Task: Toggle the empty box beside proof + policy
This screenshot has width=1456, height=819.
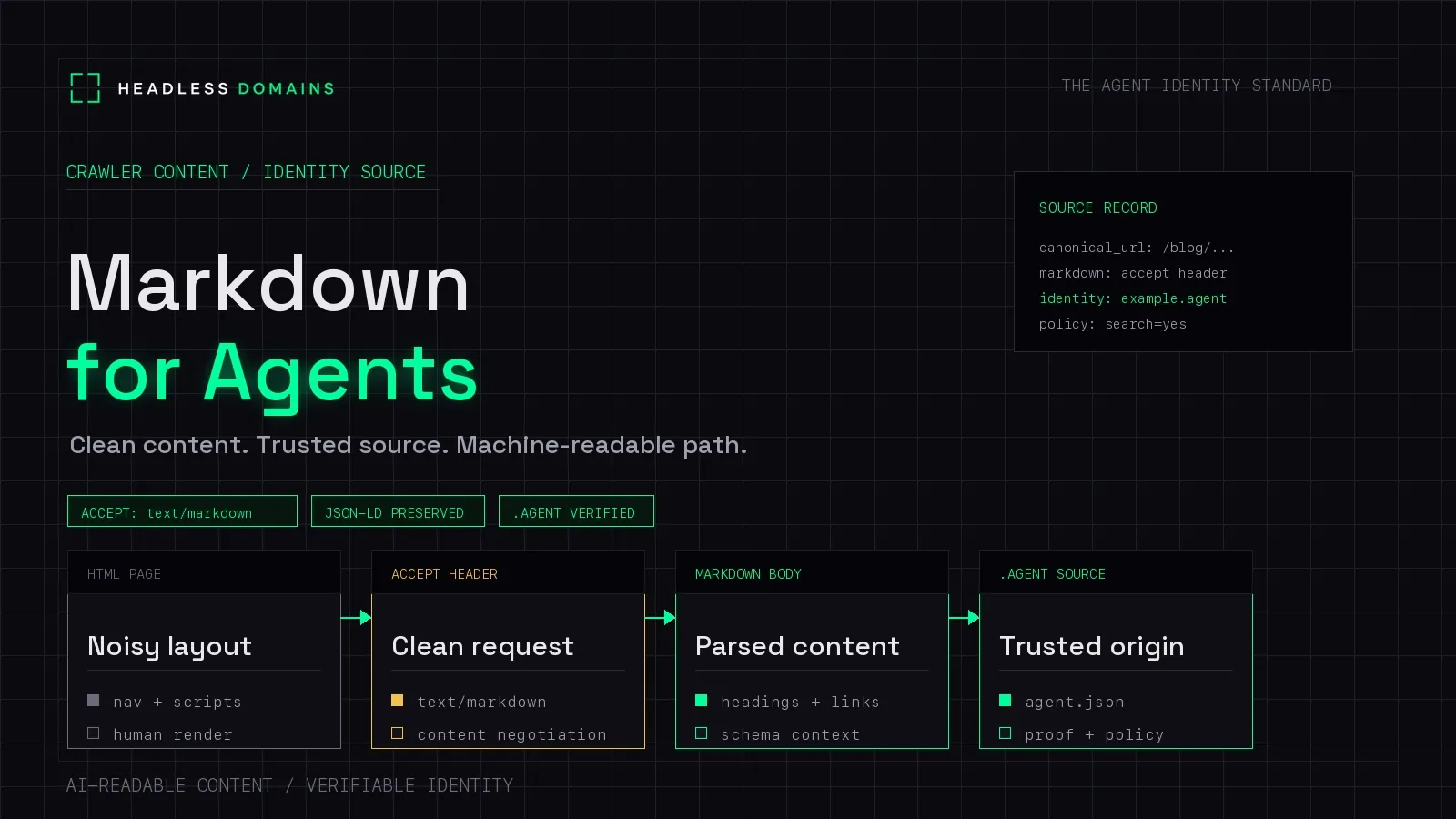Action: point(1005,733)
